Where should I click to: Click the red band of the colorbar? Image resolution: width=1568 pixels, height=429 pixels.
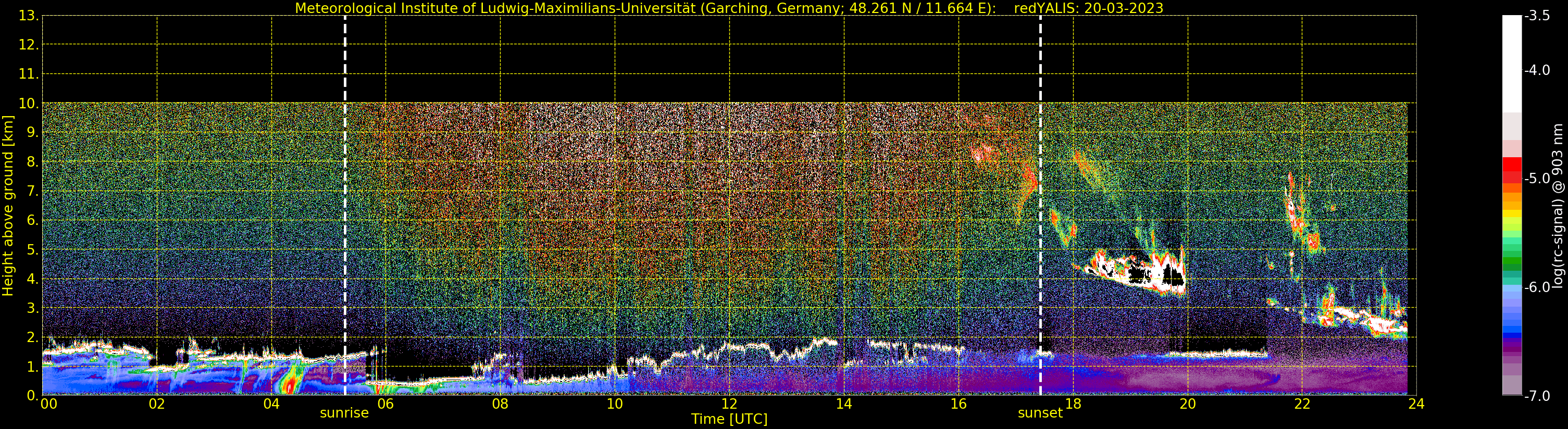1512,166
